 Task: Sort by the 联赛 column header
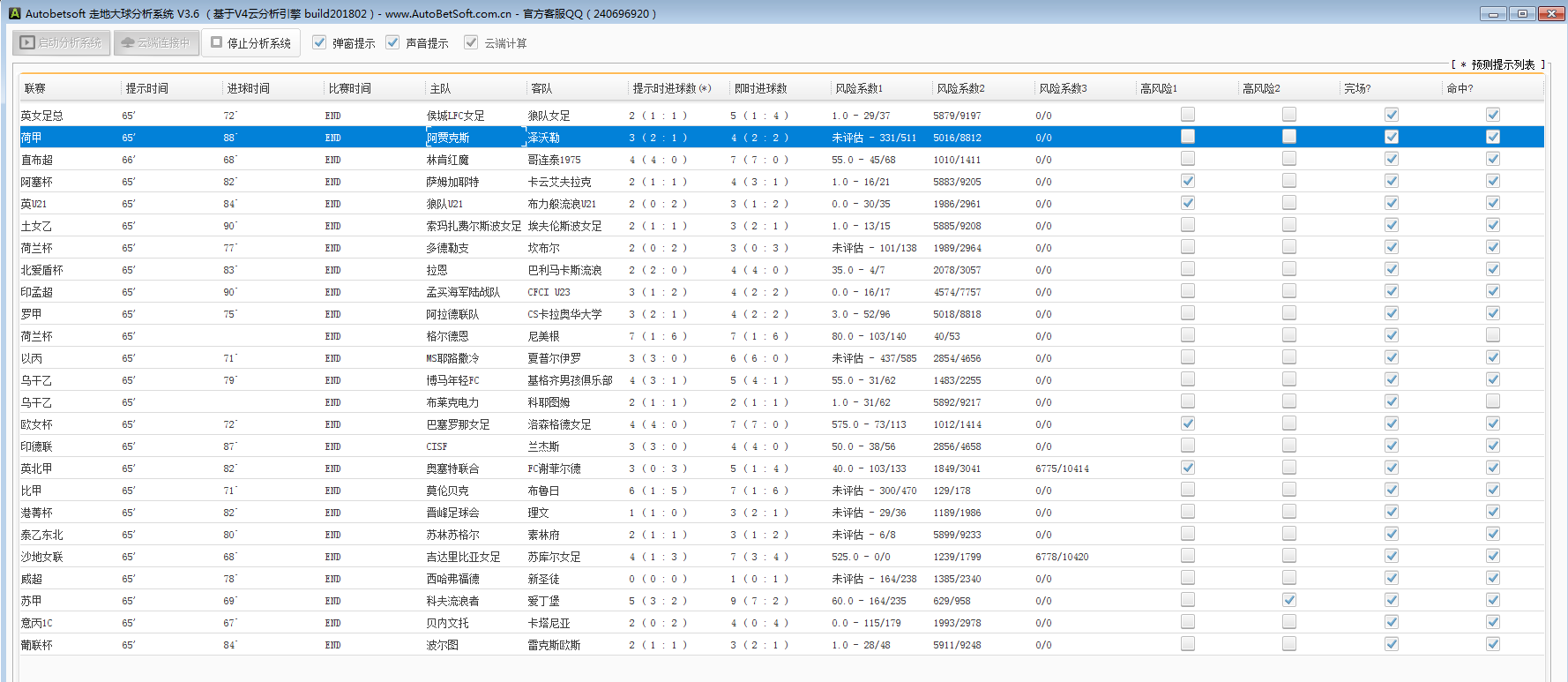35,88
